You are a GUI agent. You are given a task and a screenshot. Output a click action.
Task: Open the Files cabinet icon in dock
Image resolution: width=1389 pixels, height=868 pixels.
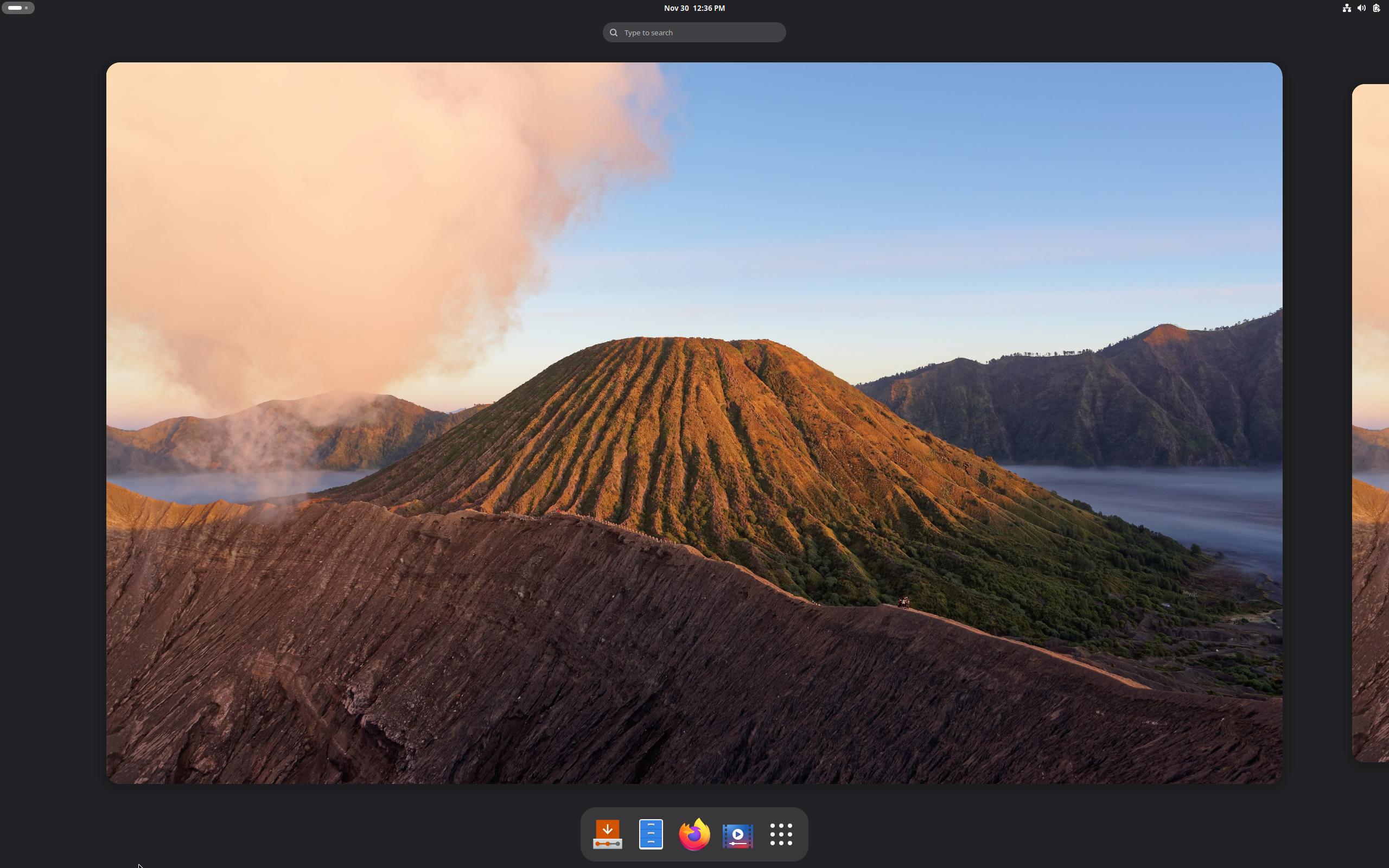pos(651,834)
